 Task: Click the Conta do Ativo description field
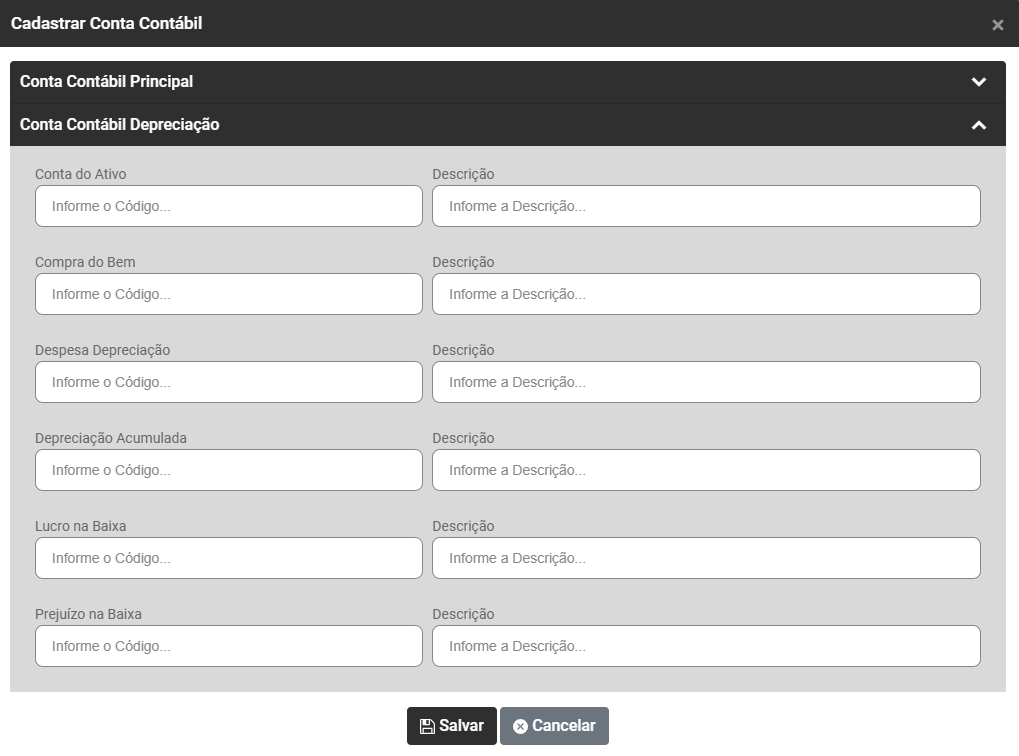point(706,206)
